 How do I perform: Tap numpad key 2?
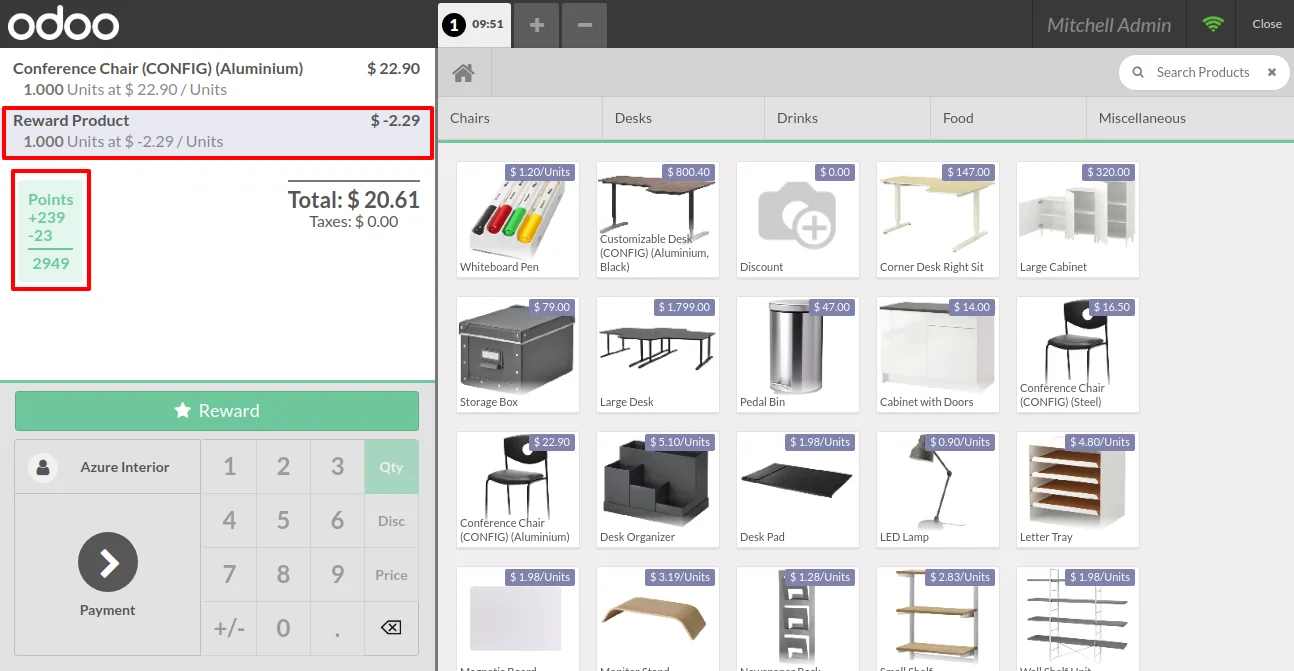tap(283, 467)
